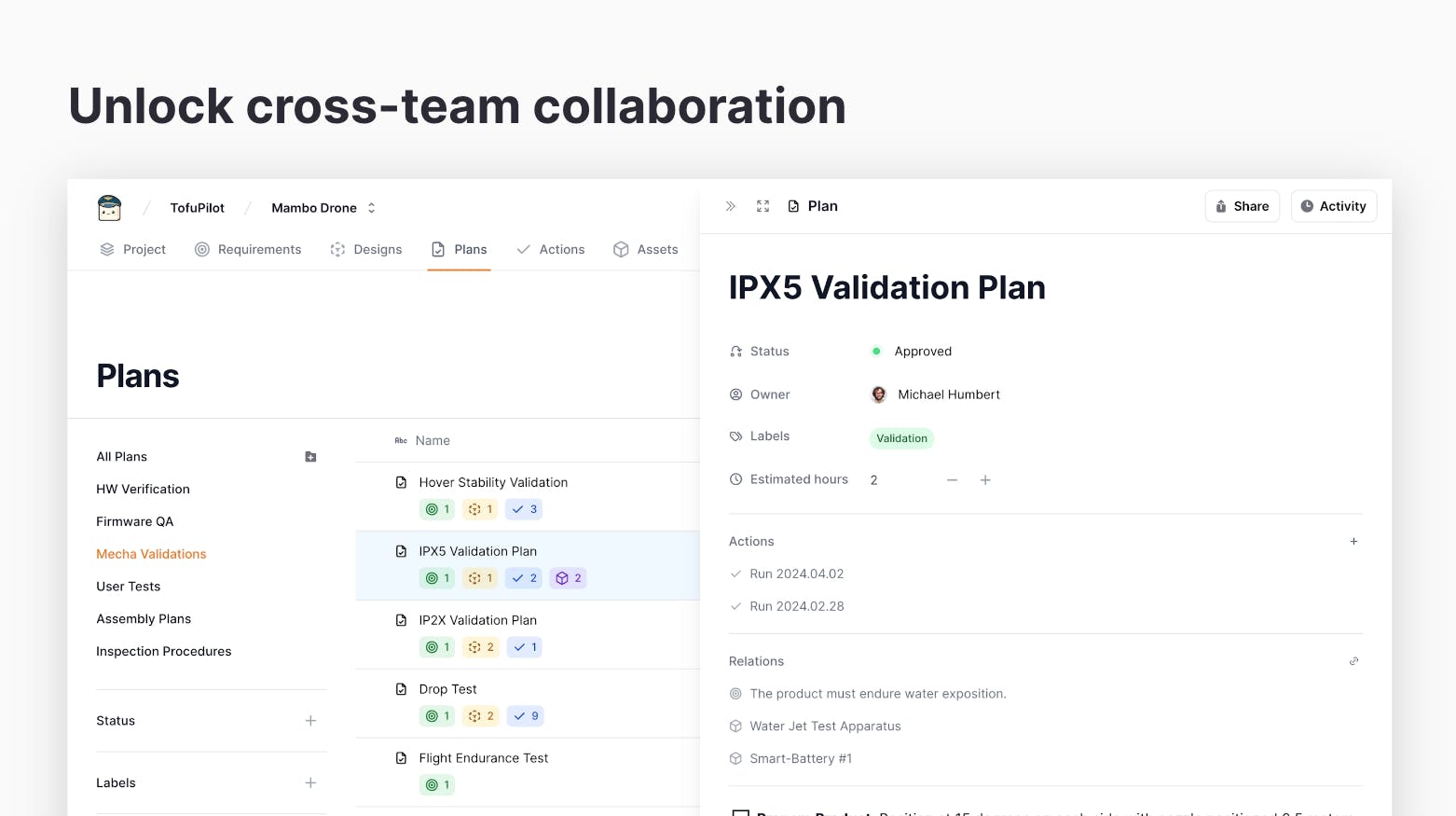Click IP2X plan requirements badge
The image size is (1456, 816).
coord(437,647)
